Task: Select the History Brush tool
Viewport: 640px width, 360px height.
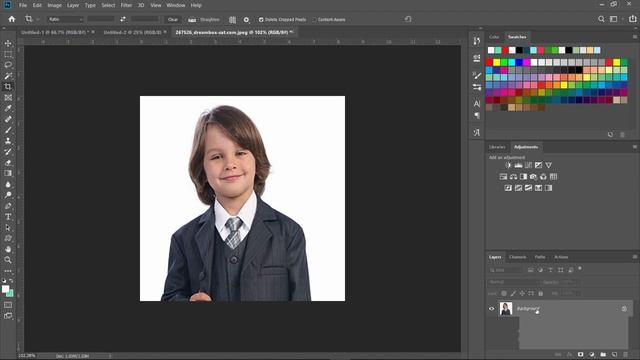Action: point(8,151)
